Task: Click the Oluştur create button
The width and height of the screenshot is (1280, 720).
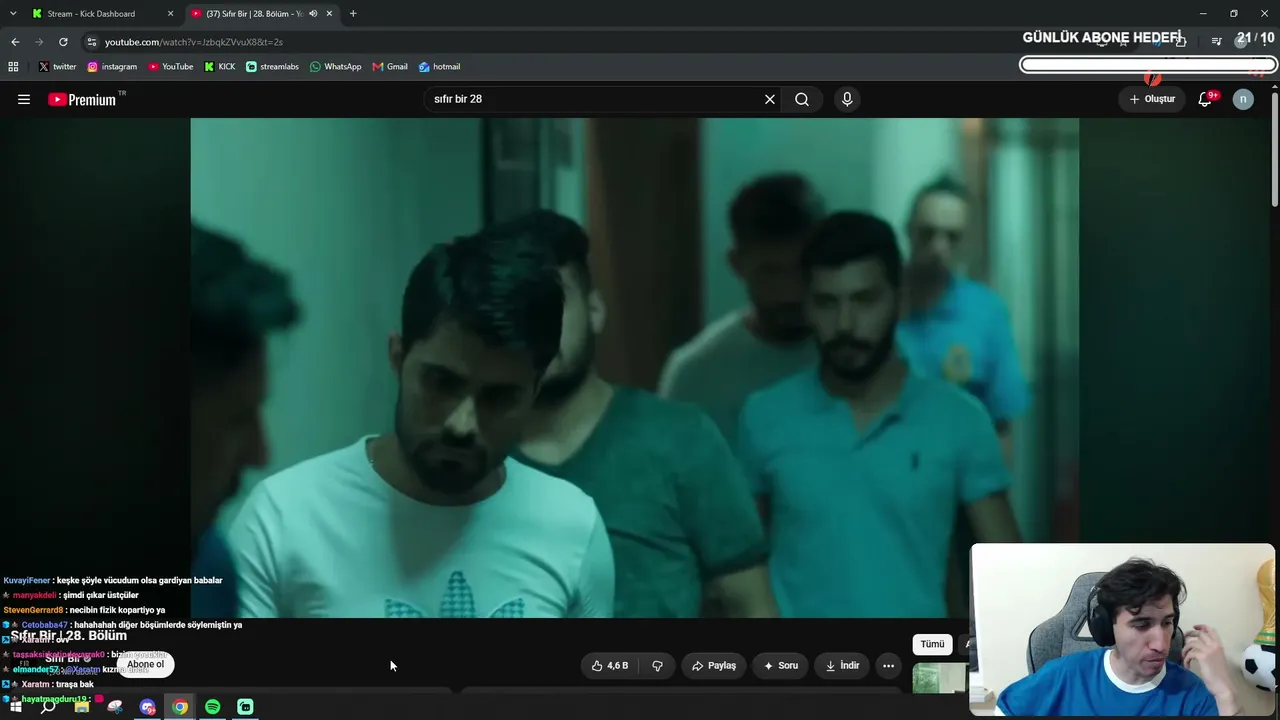Action: [x=1152, y=99]
